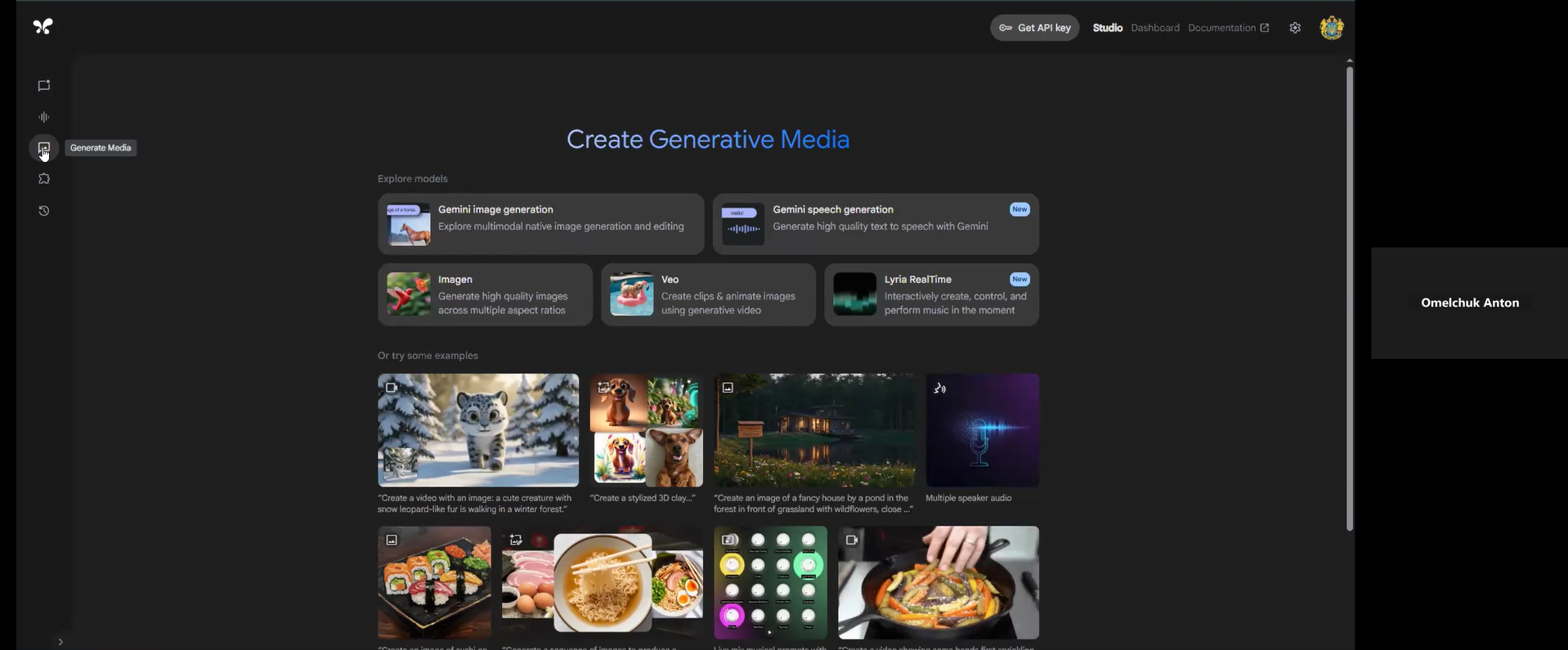Click the Get API key button
Image resolution: width=1568 pixels, height=650 pixels.
[1034, 28]
